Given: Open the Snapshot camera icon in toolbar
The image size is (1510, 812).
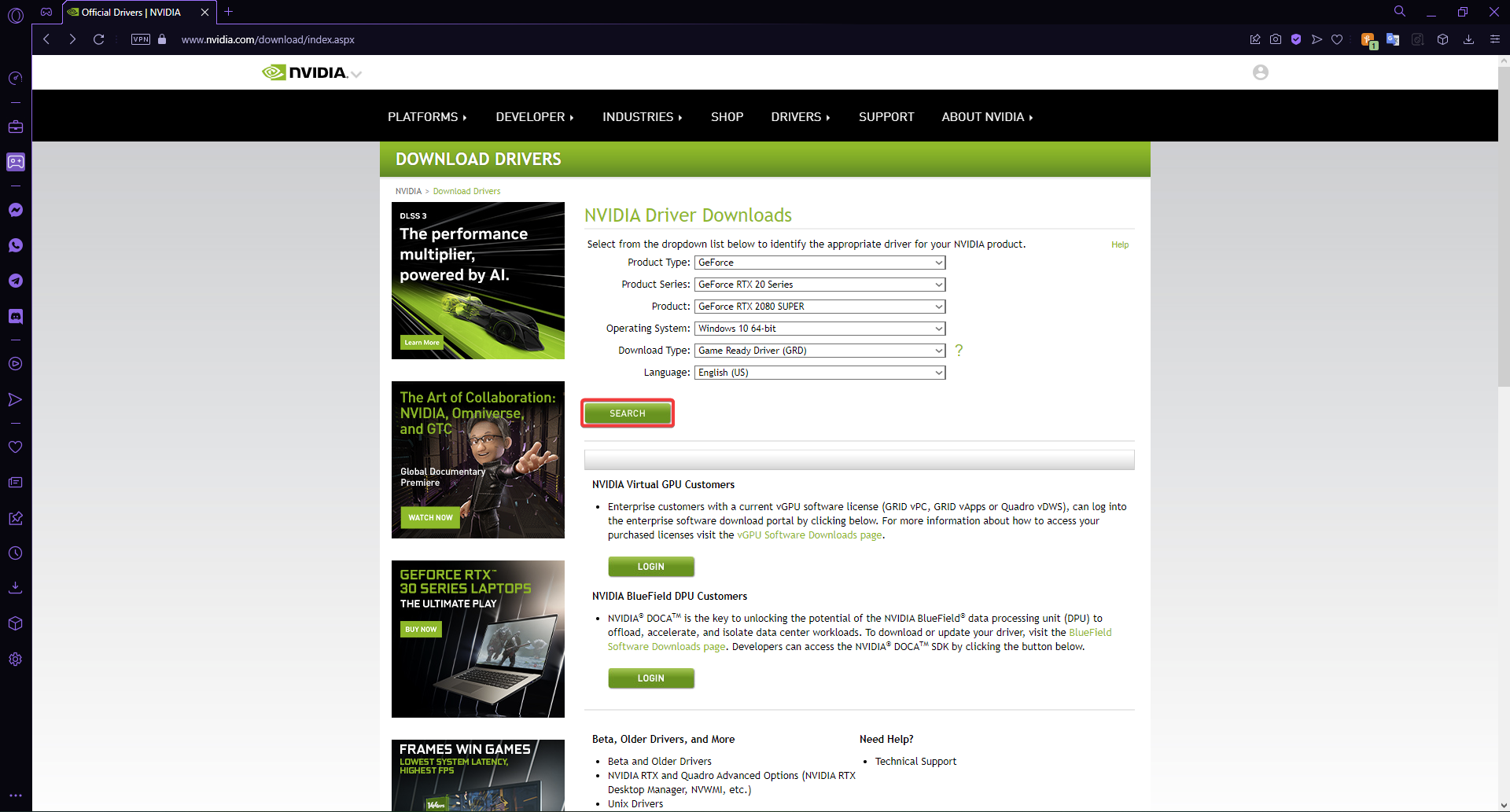Looking at the screenshot, I should [x=1276, y=39].
